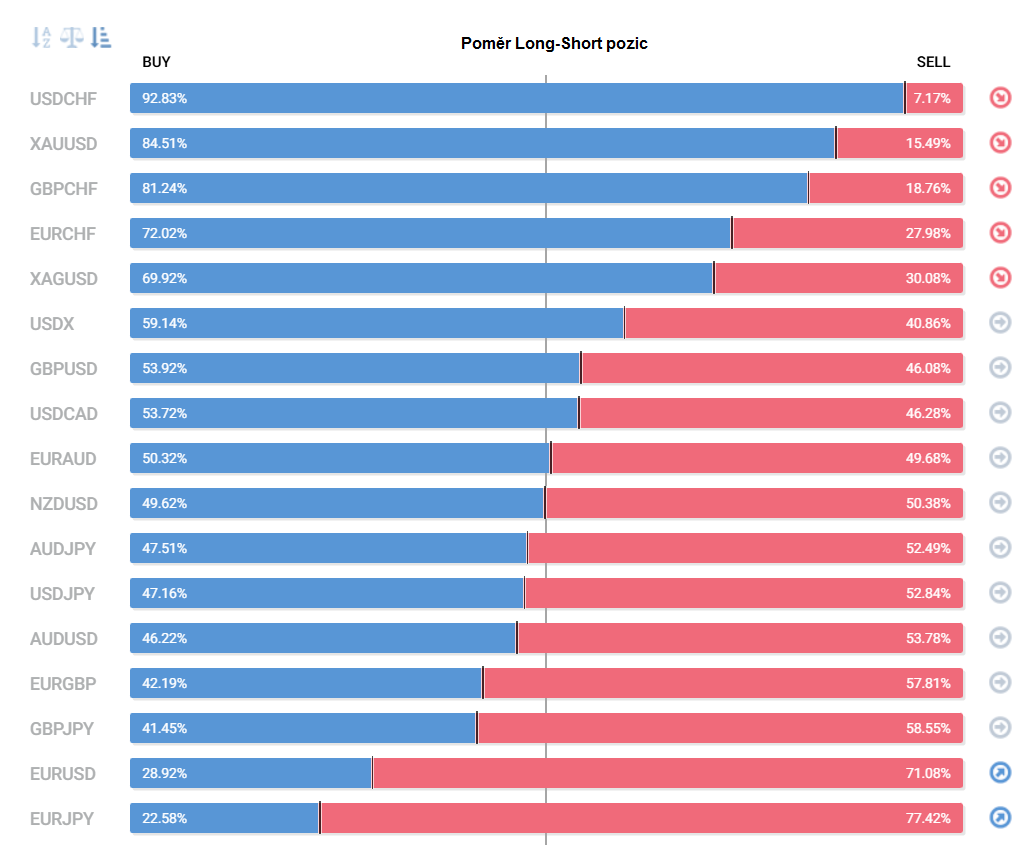Click the red down arrow beside USDCHF
The width and height of the screenshot is (1033, 867).
point(1000,98)
